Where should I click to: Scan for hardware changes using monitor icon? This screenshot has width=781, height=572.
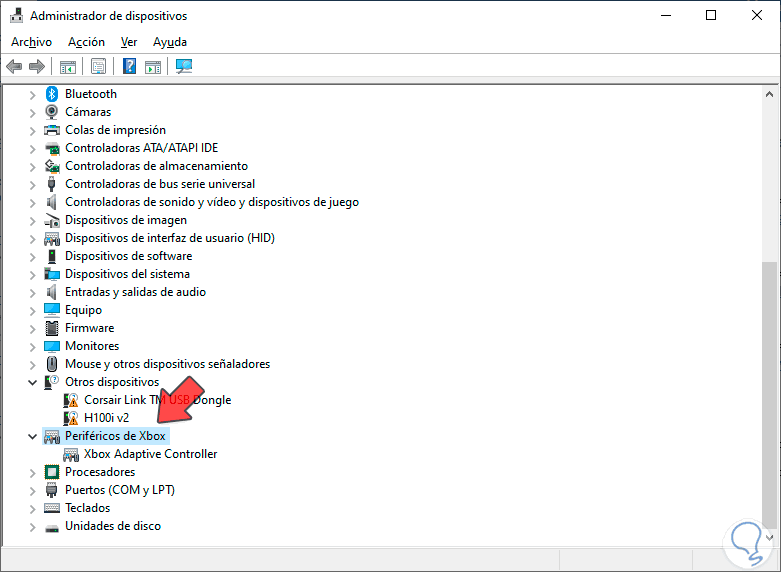click(x=184, y=66)
